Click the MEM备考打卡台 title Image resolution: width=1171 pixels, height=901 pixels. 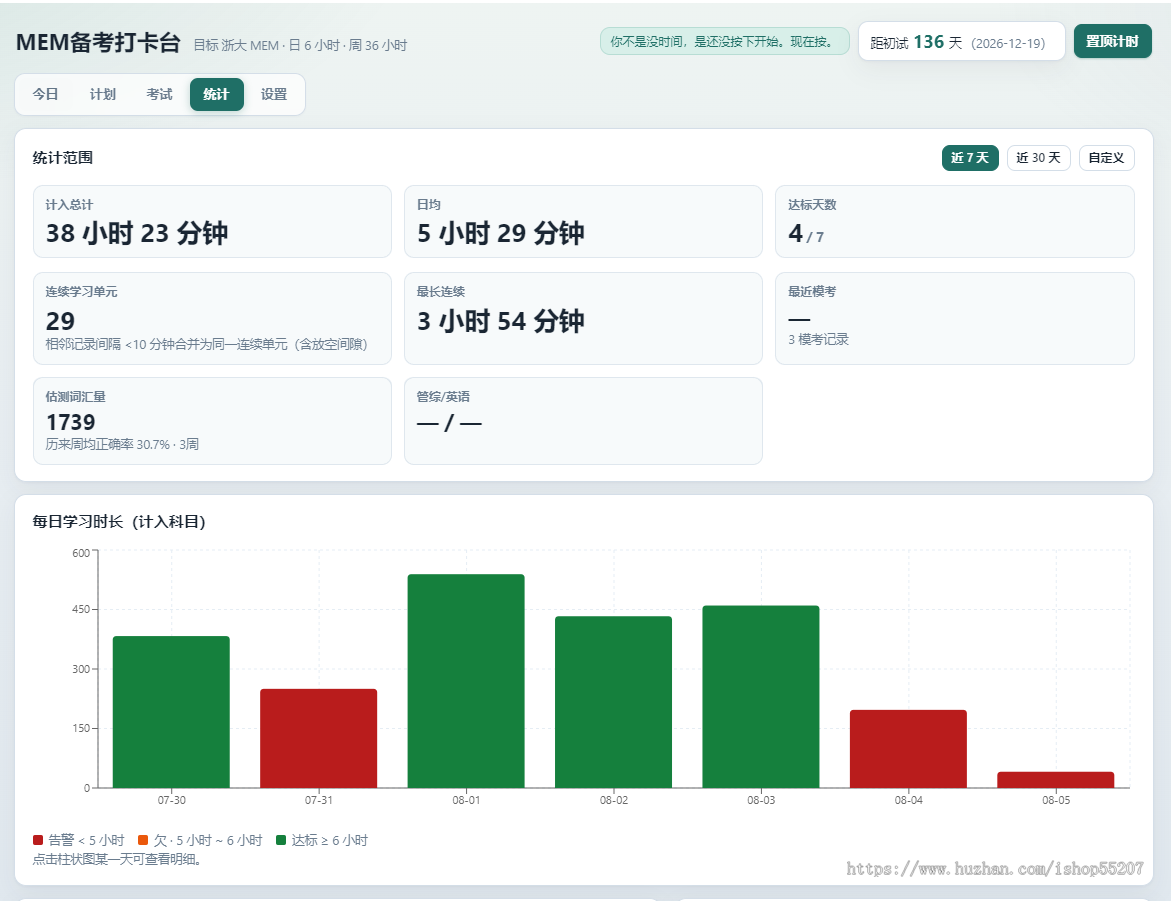98,43
